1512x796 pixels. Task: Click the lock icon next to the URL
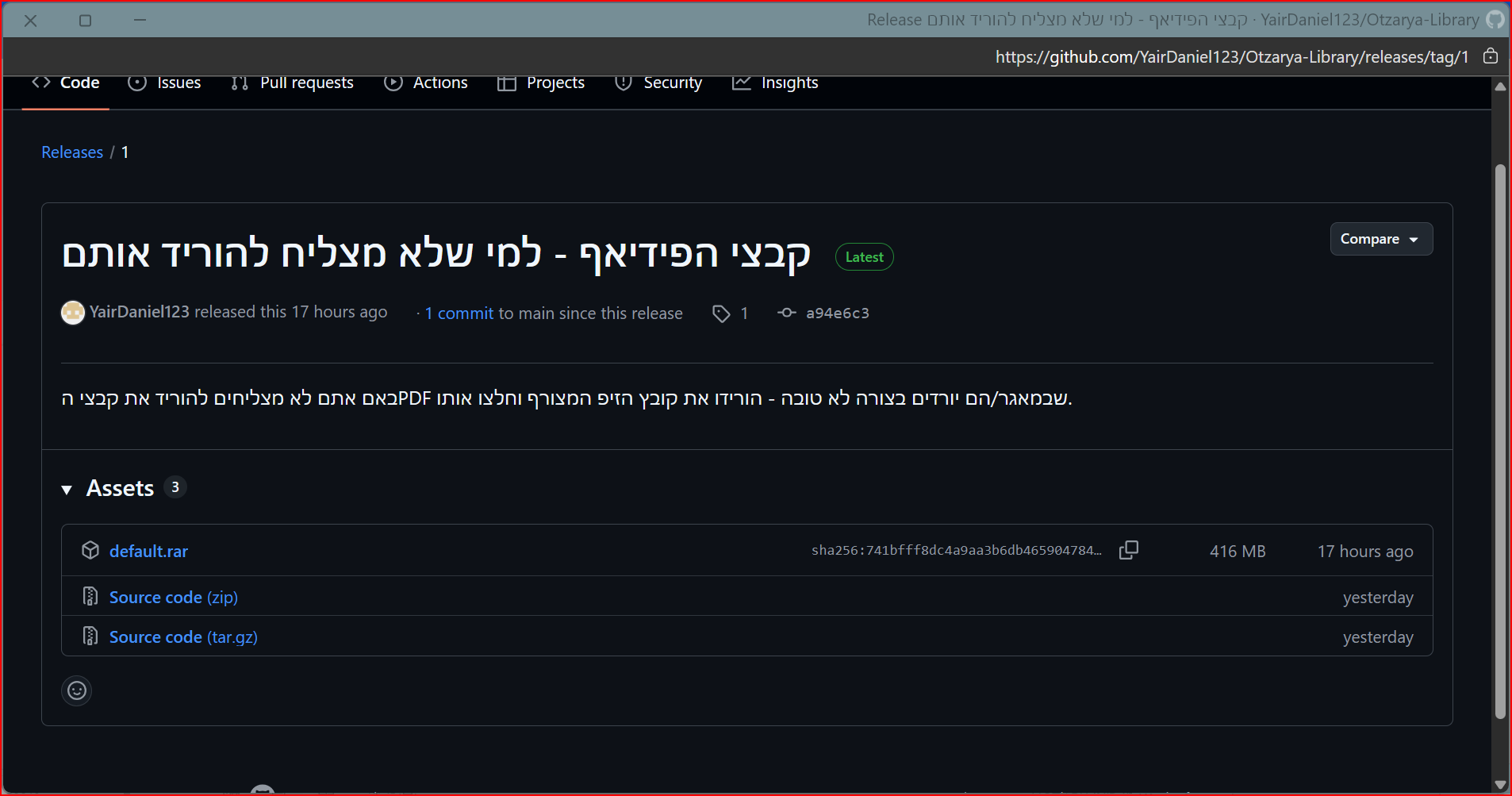pos(1491,56)
